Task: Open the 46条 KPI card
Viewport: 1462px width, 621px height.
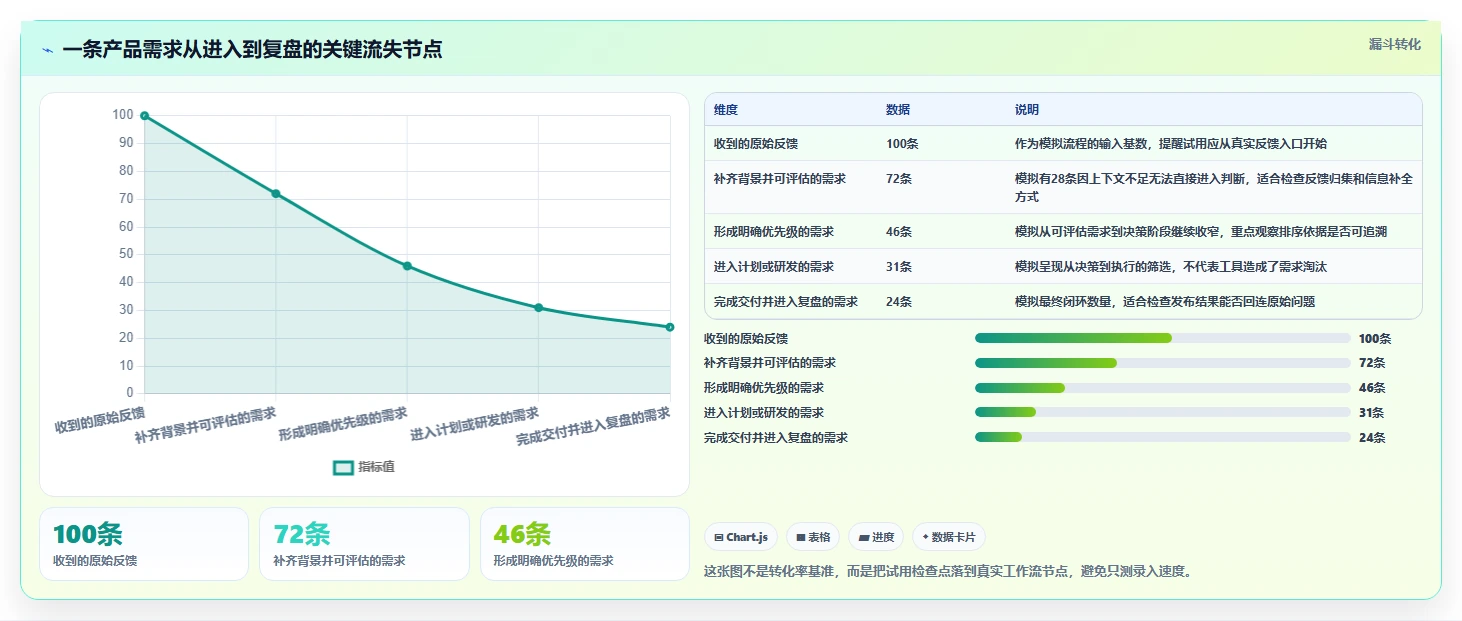Action: 585,544
